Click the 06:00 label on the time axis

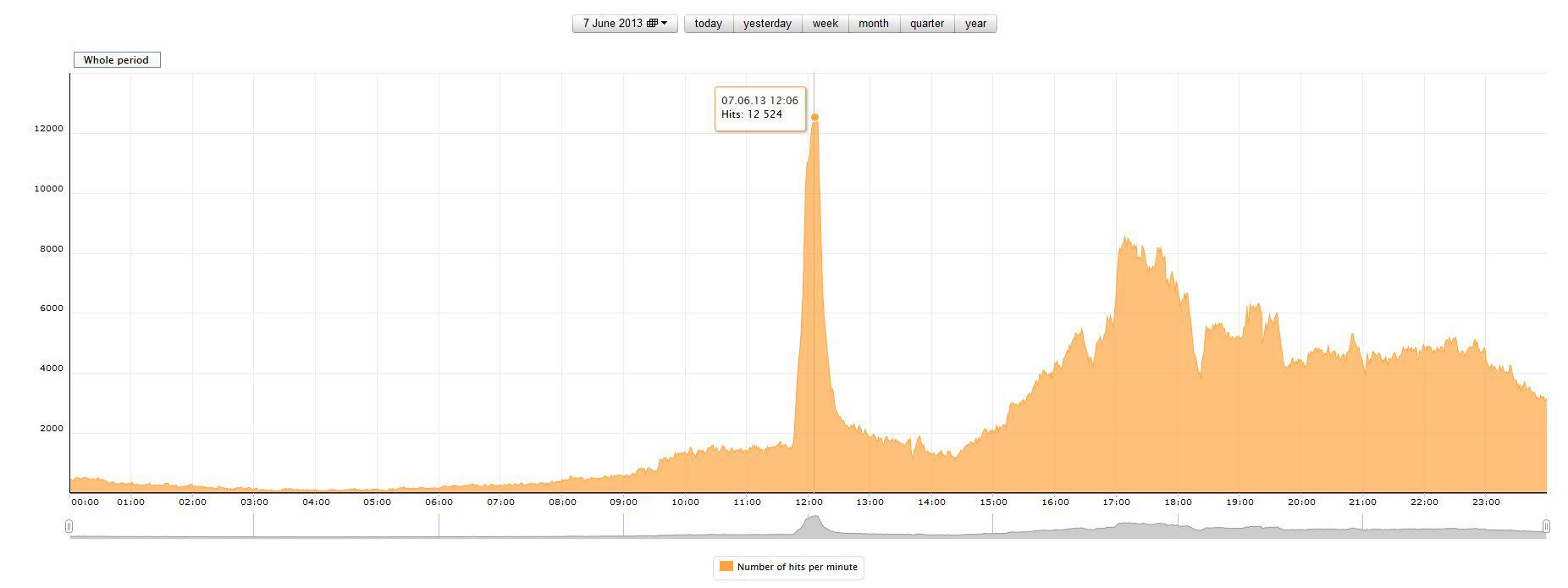[439, 502]
